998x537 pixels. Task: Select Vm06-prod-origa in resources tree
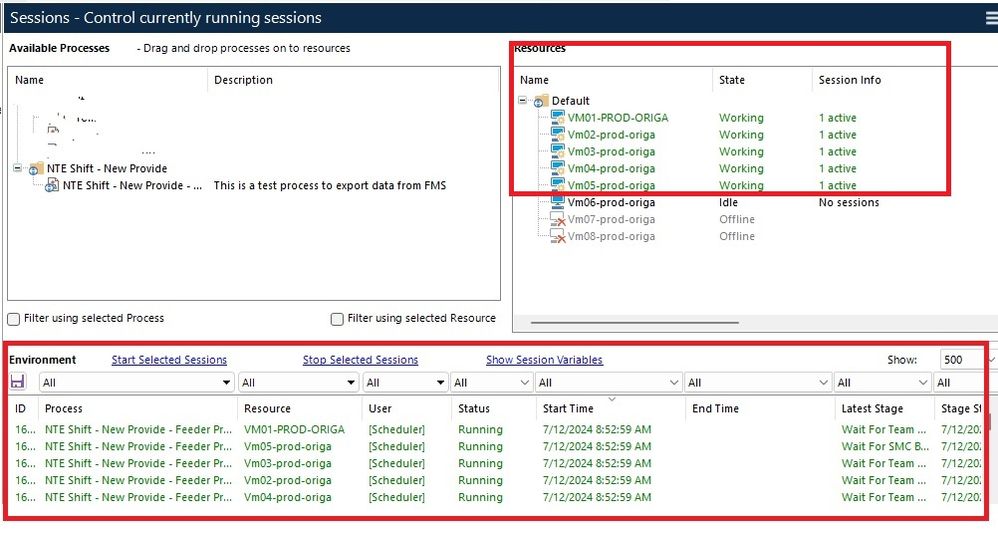tap(611, 202)
